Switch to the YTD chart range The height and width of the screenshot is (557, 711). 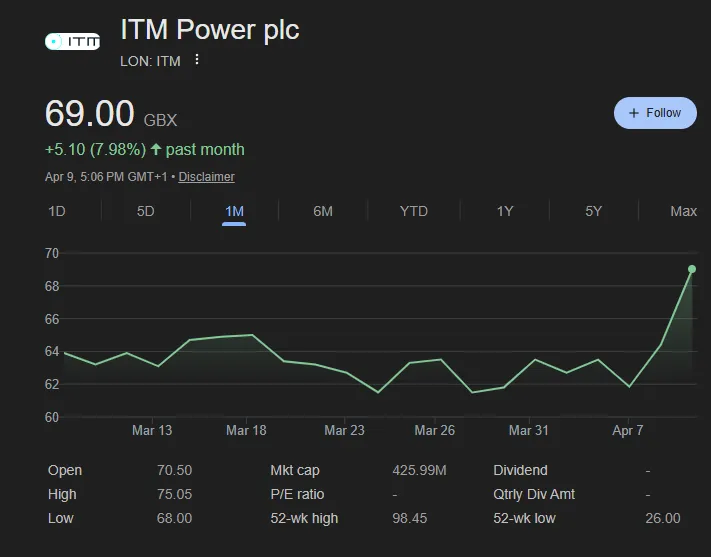[414, 211]
